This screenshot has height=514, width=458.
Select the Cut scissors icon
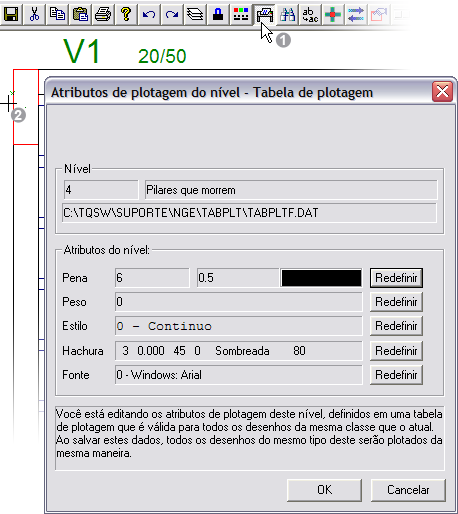[x=34, y=14]
